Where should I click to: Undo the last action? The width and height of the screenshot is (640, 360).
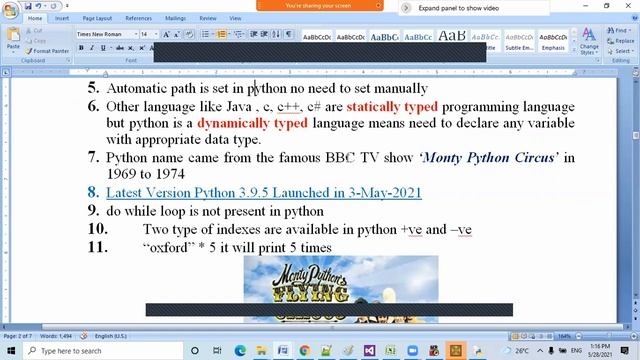click(38, 6)
